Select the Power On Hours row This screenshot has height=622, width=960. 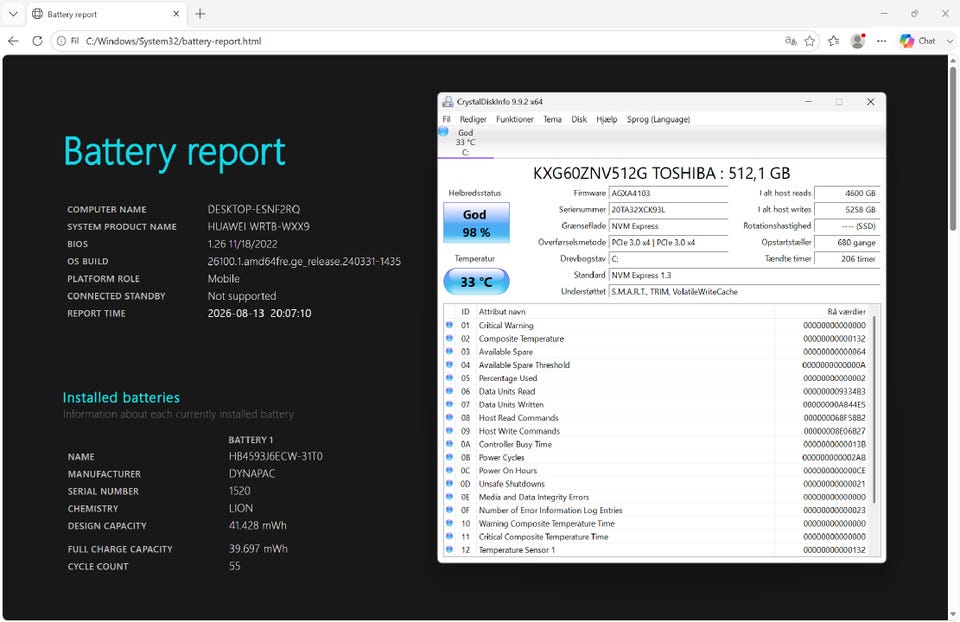pos(656,471)
